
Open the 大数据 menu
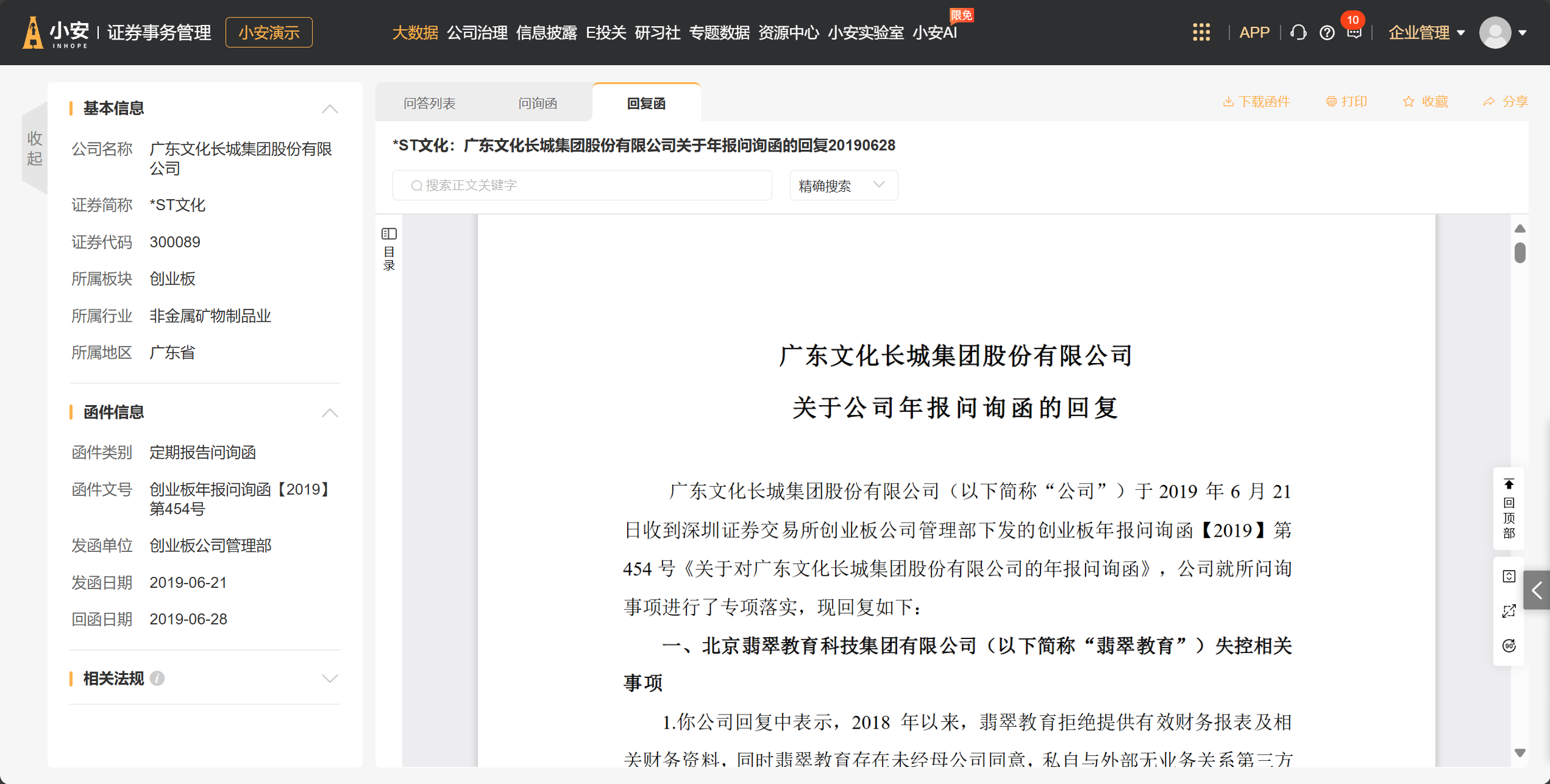point(414,33)
